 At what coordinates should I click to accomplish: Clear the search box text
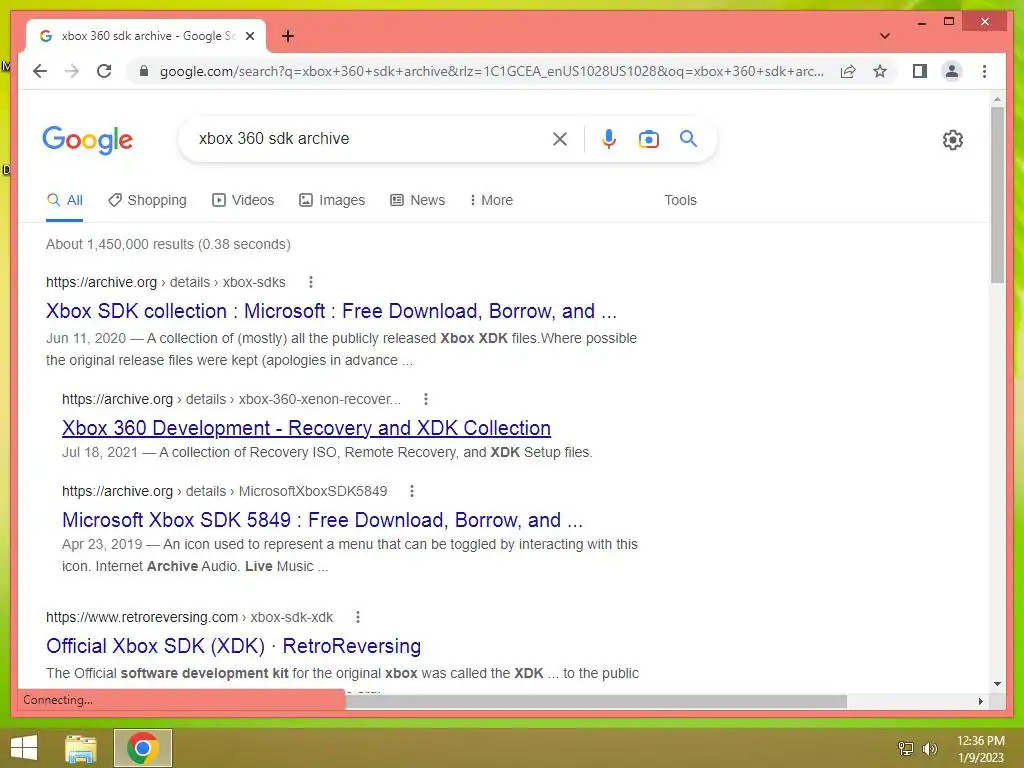tap(560, 138)
